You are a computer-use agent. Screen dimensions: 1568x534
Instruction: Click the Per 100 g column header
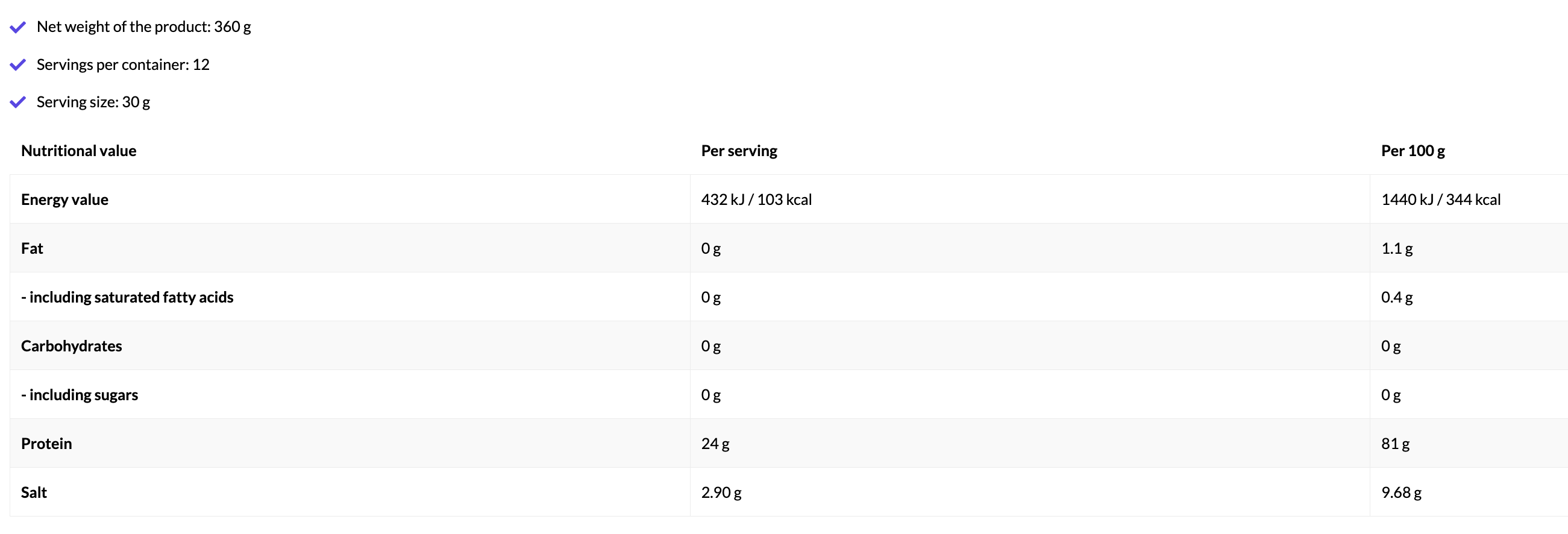tap(1412, 151)
